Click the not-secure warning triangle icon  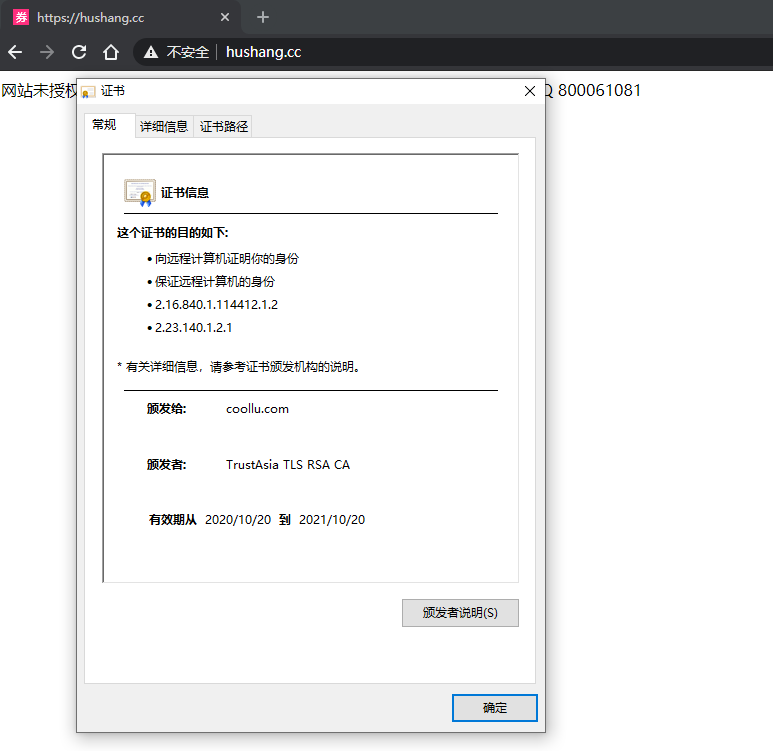click(x=151, y=52)
